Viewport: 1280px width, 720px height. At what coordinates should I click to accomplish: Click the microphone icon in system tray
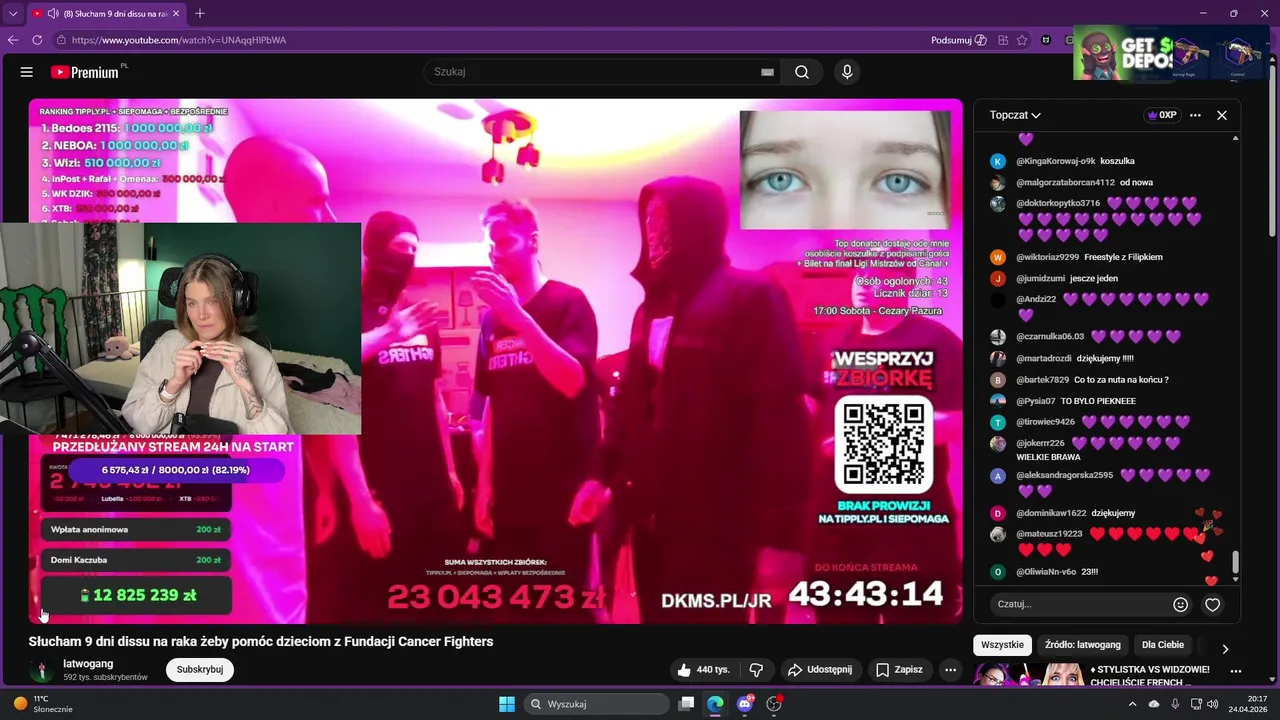(1175, 704)
